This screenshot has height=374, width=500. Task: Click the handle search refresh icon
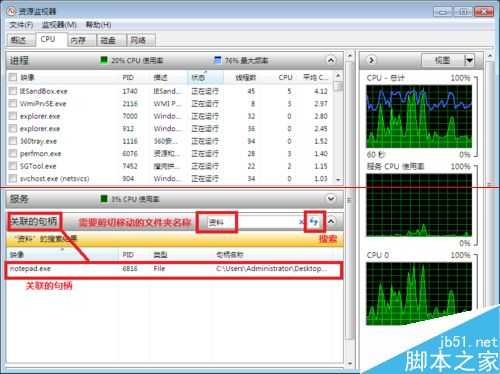pyautogui.click(x=314, y=221)
